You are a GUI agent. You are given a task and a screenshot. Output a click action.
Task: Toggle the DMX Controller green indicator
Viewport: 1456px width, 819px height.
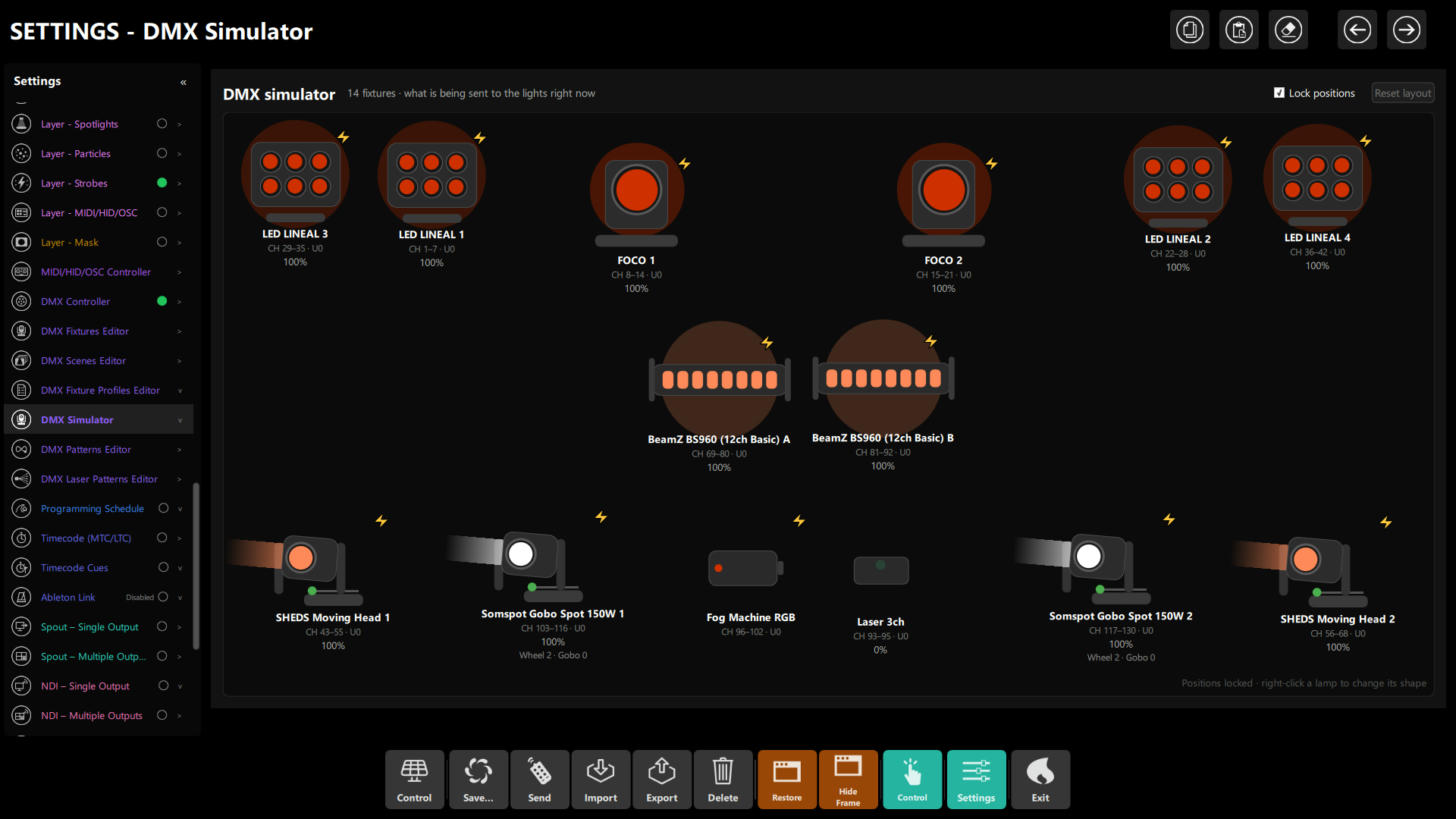tap(162, 301)
